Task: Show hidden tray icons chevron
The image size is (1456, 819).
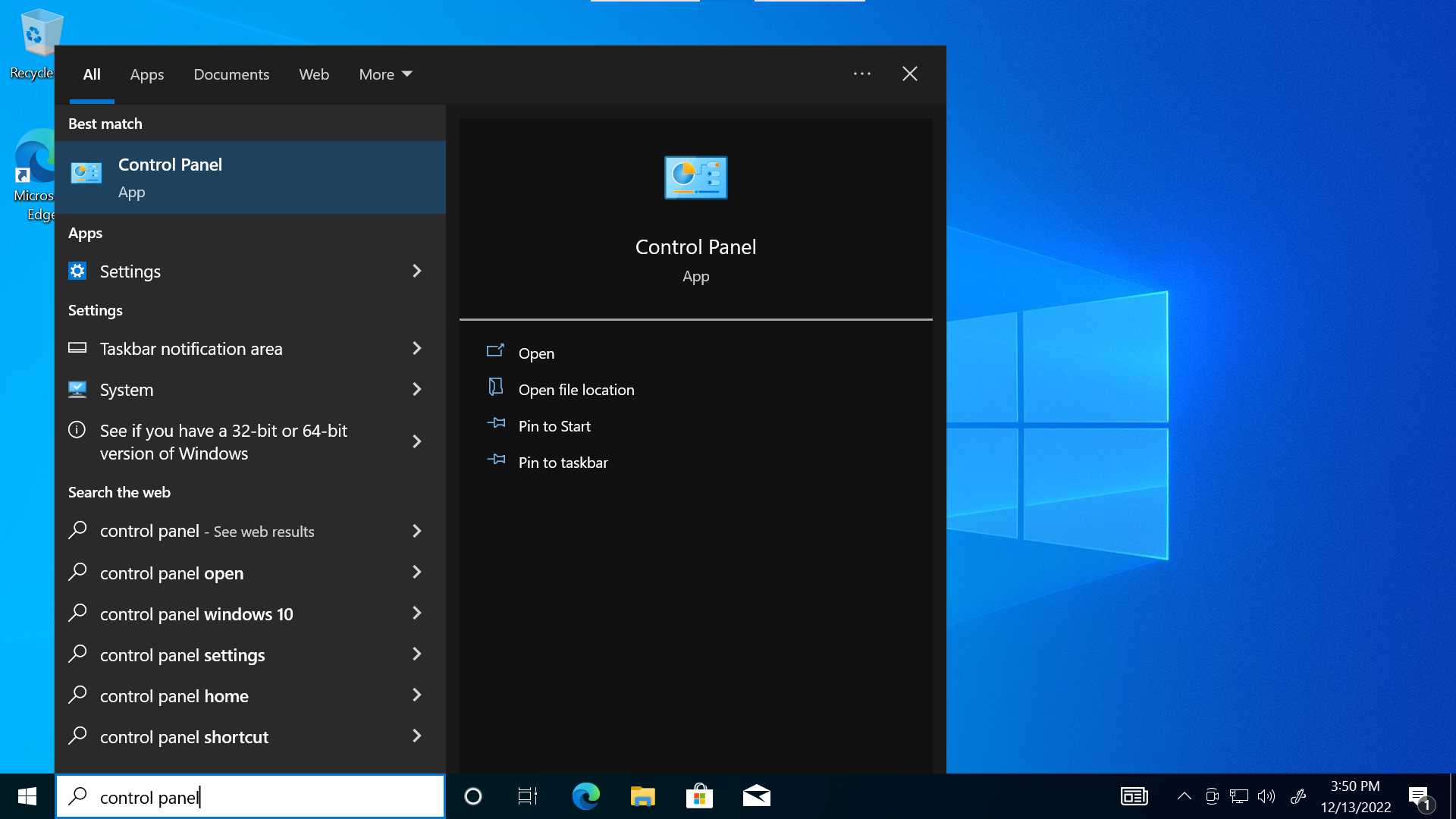Action: click(1184, 796)
